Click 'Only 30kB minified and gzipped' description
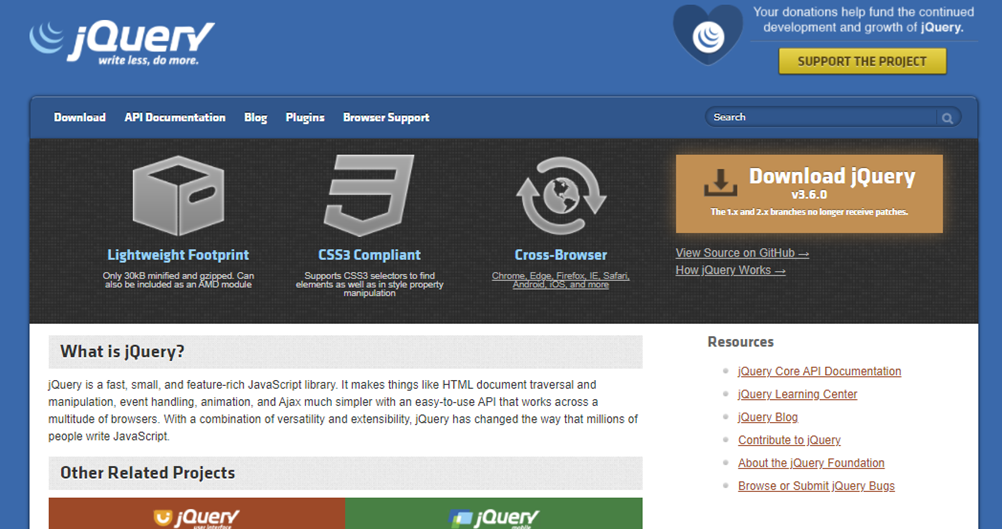The height and width of the screenshot is (529, 1002). (x=178, y=280)
